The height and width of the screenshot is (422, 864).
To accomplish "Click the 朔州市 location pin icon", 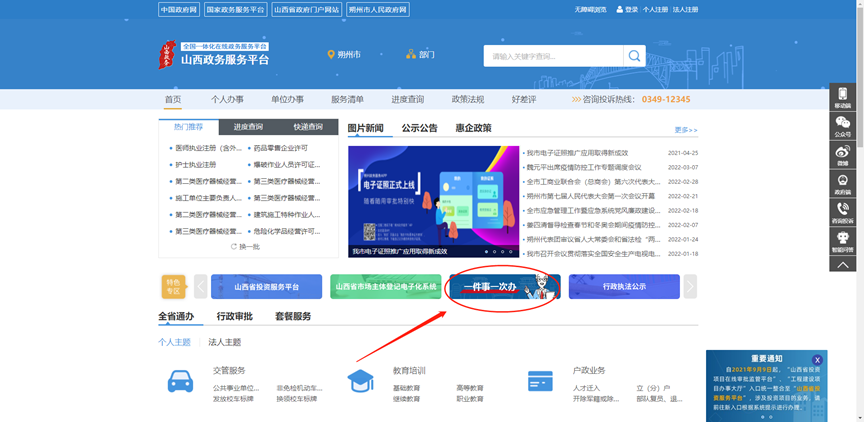I will point(331,55).
